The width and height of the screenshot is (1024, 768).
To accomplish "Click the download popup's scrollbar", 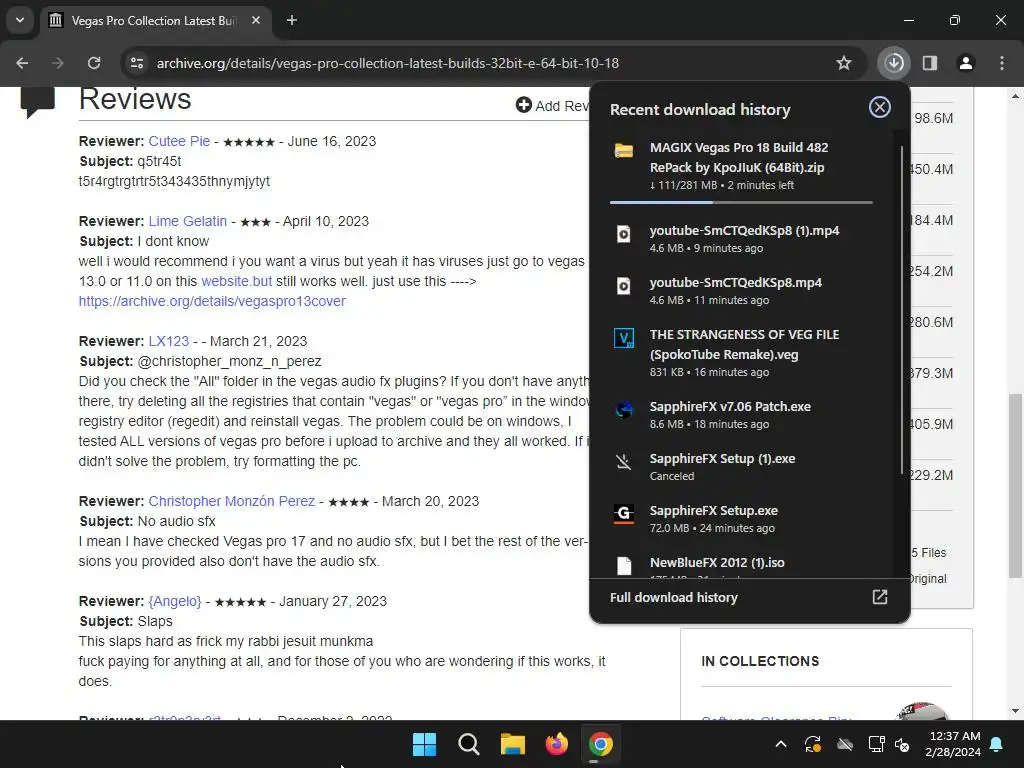I will click(902, 310).
